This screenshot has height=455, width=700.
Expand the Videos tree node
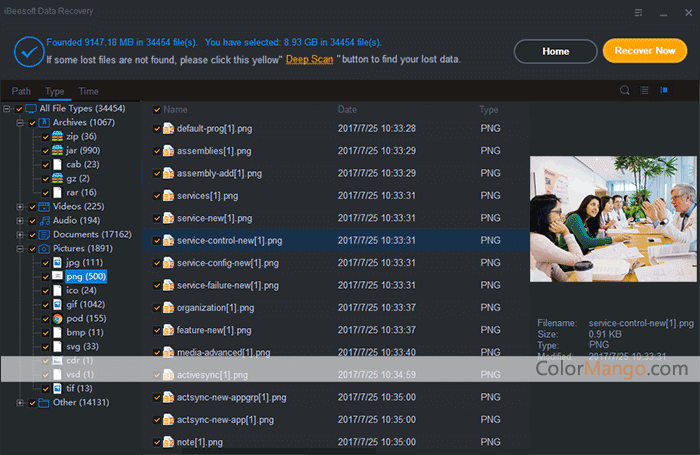coord(20,206)
